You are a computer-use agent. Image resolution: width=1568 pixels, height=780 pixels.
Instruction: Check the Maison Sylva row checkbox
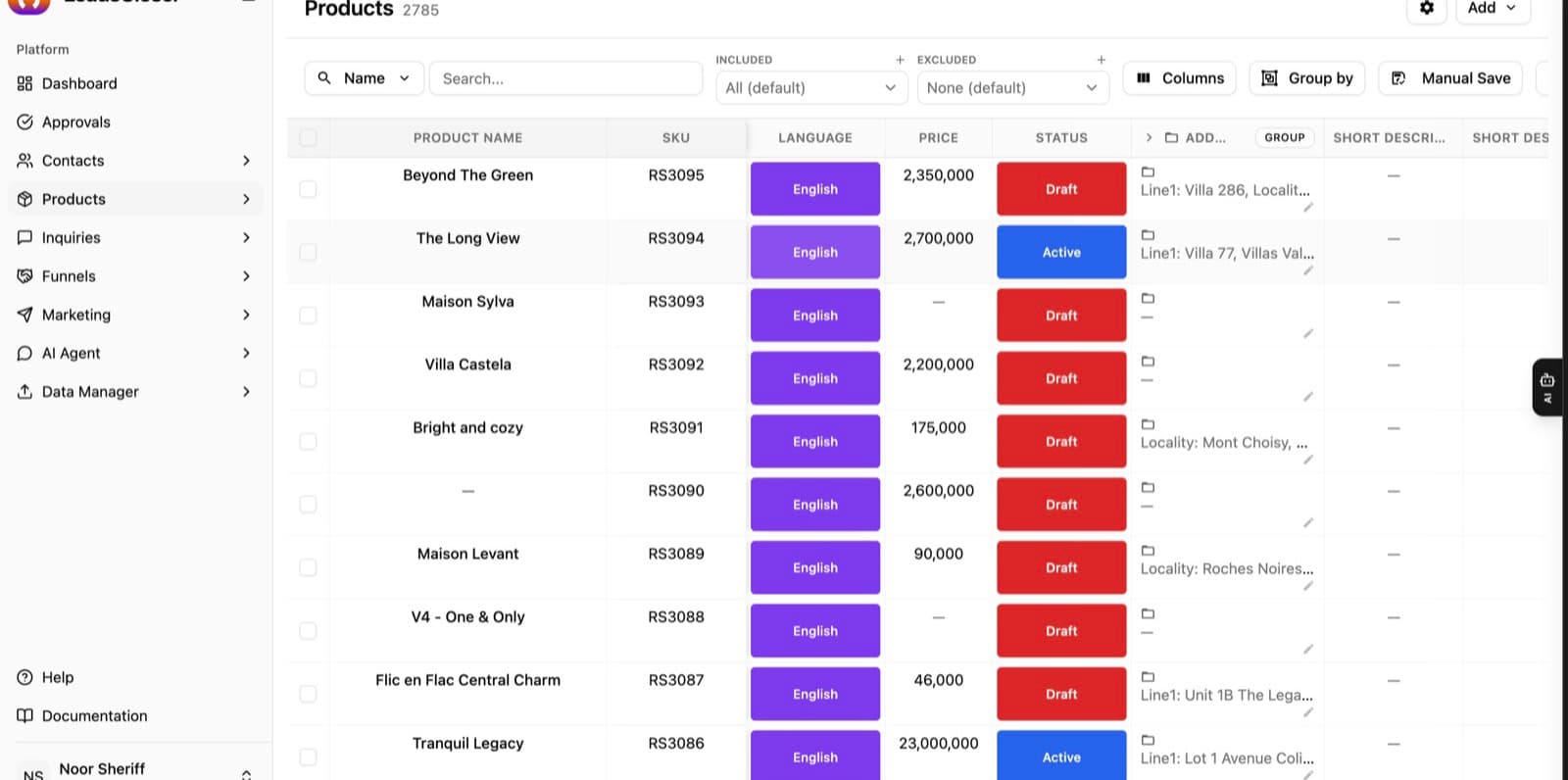pyautogui.click(x=308, y=316)
